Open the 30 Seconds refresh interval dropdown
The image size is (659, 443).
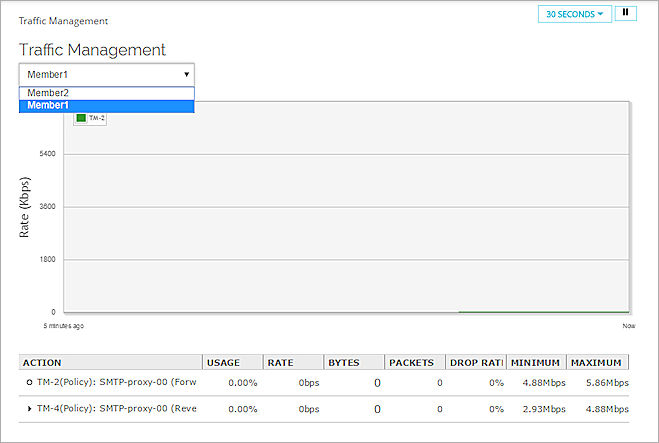coord(574,14)
